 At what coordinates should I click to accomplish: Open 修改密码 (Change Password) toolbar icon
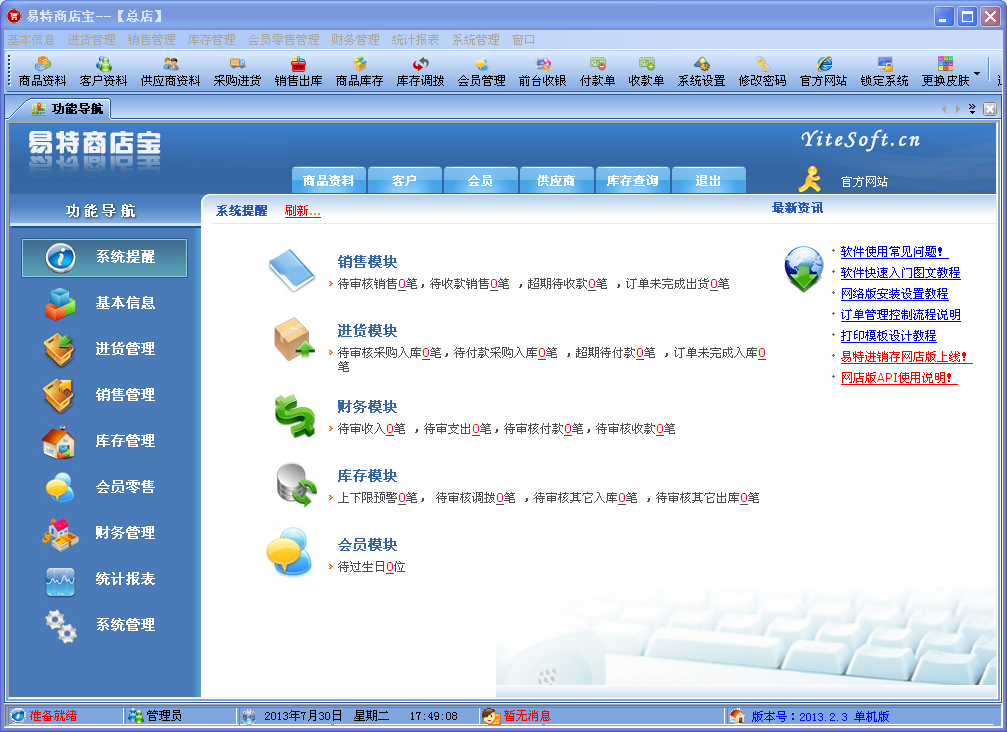pyautogui.click(x=764, y=70)
